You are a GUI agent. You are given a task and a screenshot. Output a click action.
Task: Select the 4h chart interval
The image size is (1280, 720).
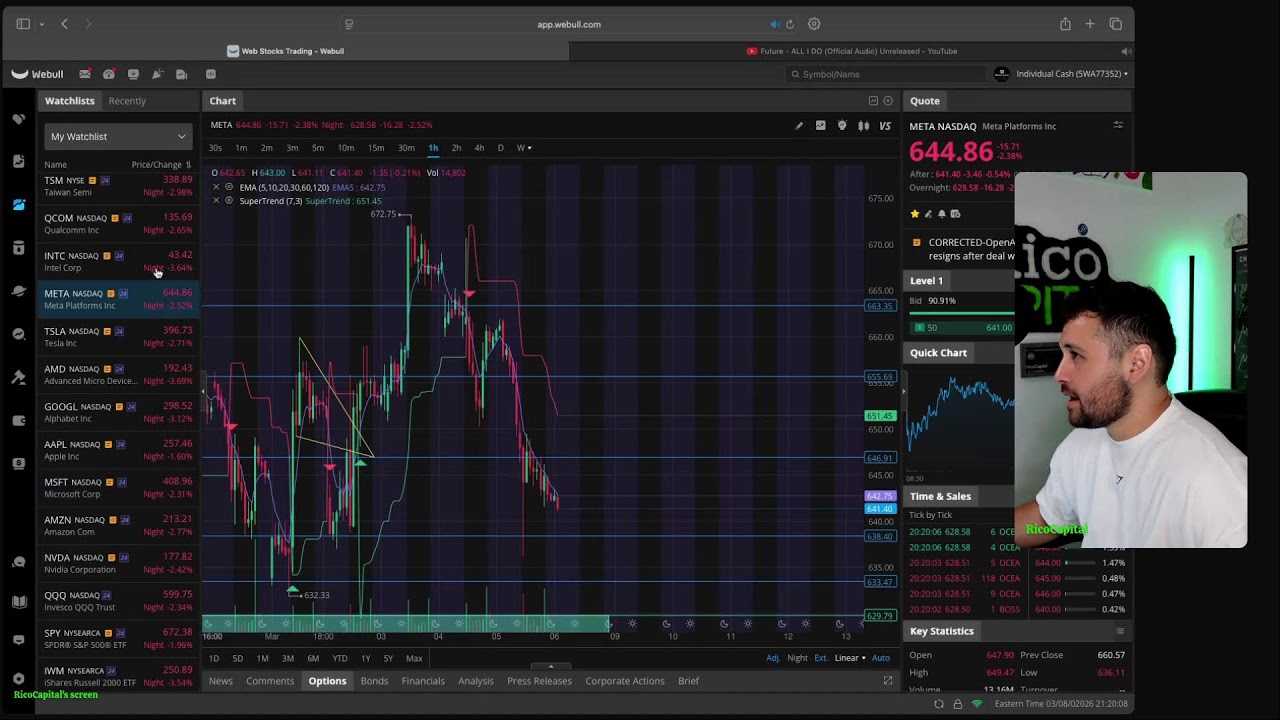click(479, 148)
